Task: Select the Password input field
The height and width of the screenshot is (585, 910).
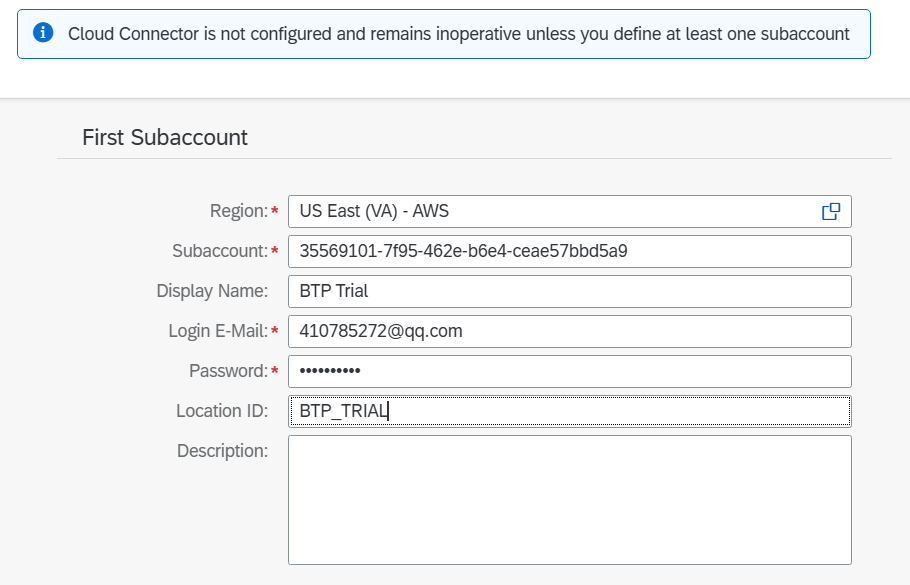Action: 569,371
